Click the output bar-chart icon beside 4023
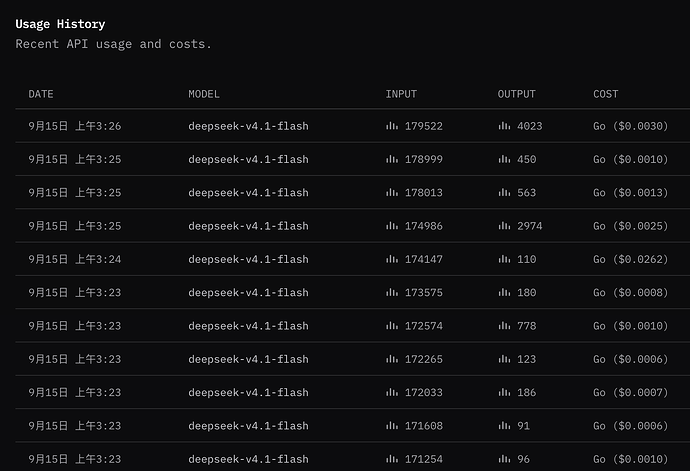690x471 pixels. point(504,126)
